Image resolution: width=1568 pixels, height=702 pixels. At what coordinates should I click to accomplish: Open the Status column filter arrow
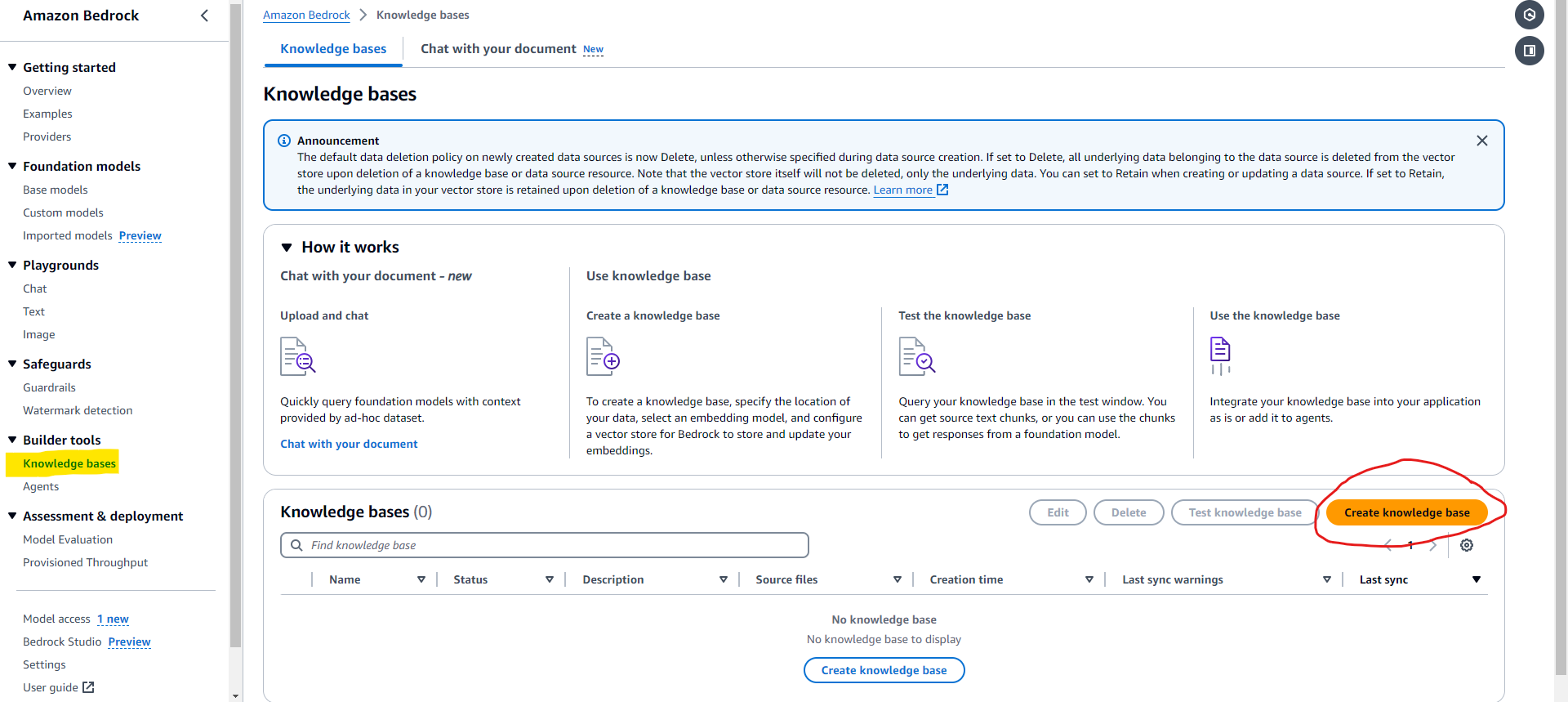[x=550, y=579]
